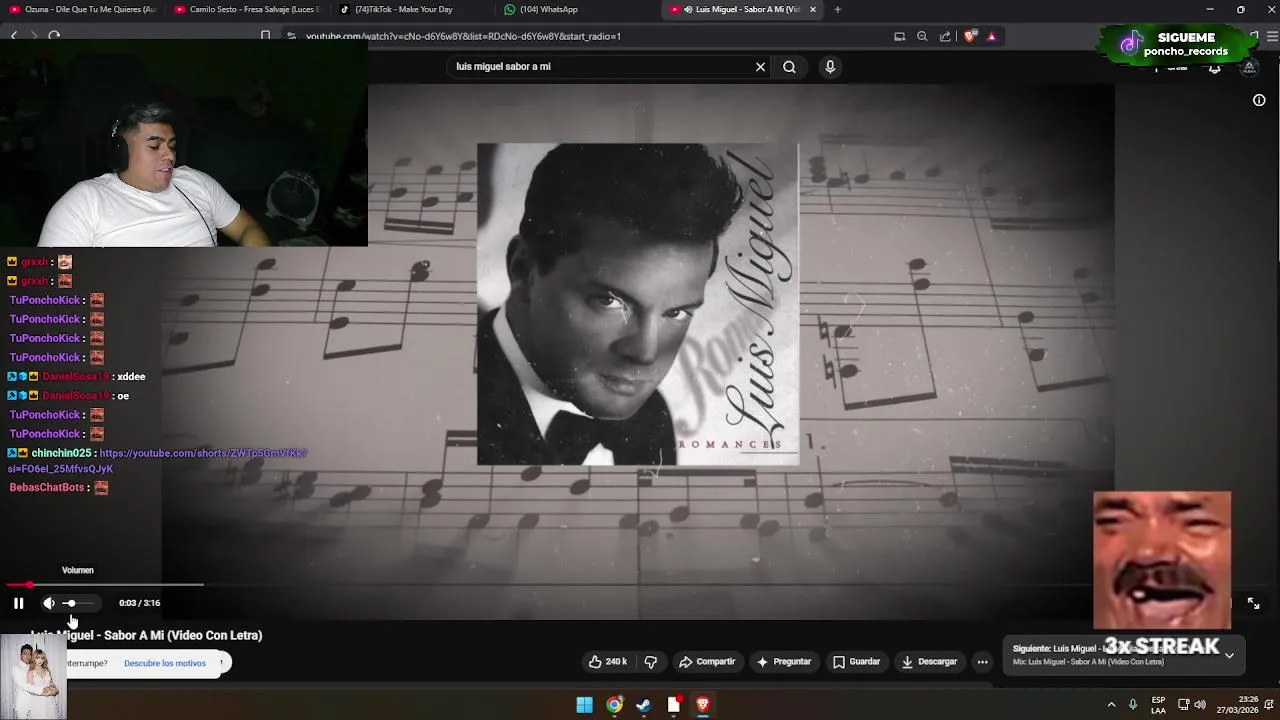Dislike the video with the thumbs-down icon

(651, 662)
